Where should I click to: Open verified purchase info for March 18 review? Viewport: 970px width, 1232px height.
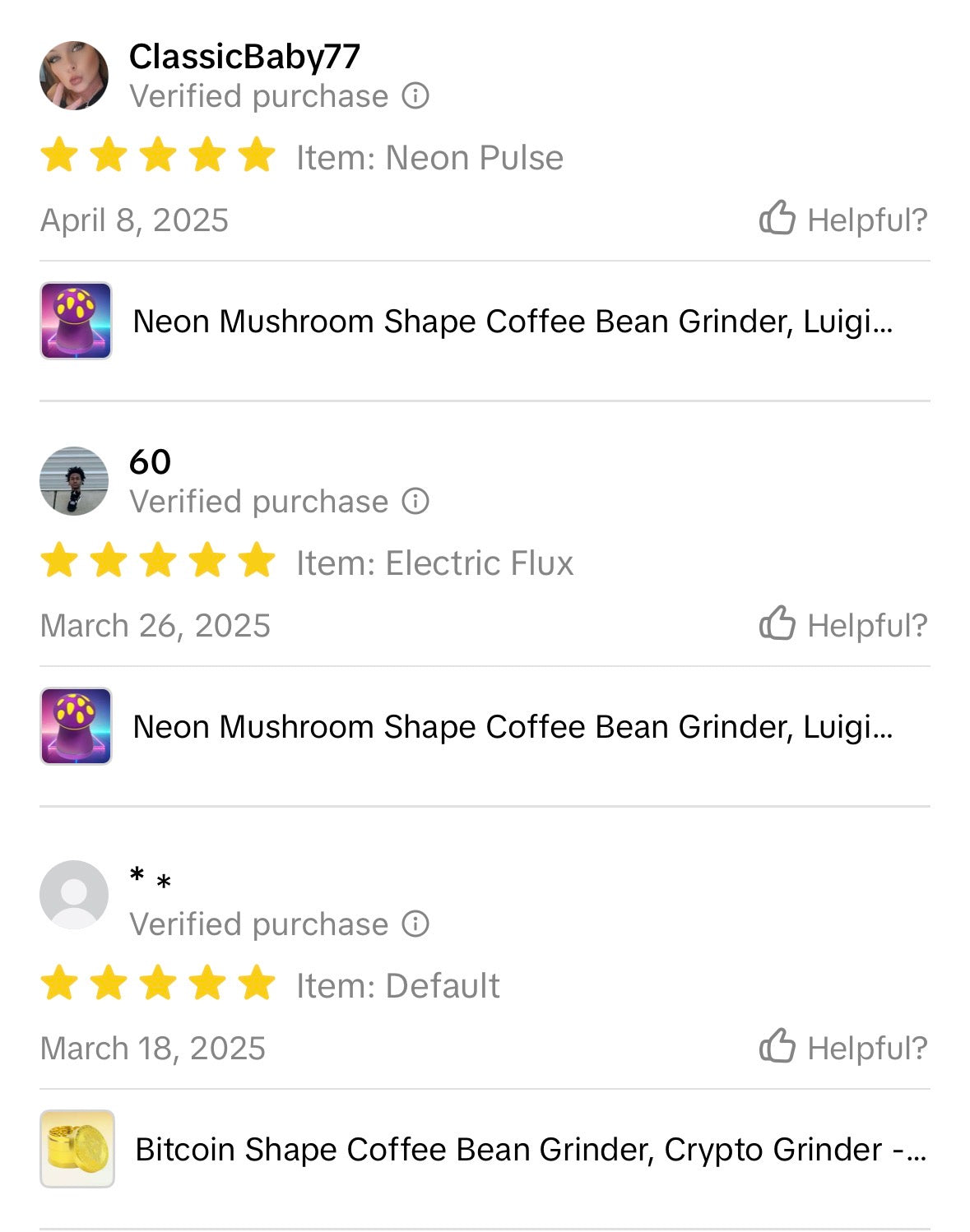click(415, 924)
